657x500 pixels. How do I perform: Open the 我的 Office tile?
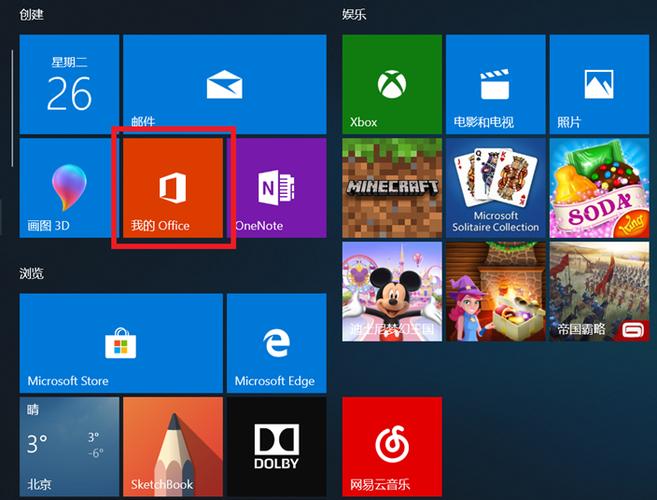pos(172,188)
